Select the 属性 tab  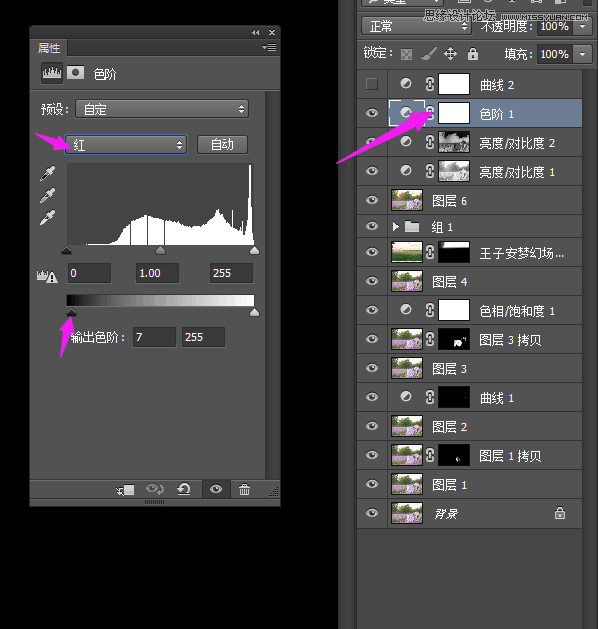49,48
